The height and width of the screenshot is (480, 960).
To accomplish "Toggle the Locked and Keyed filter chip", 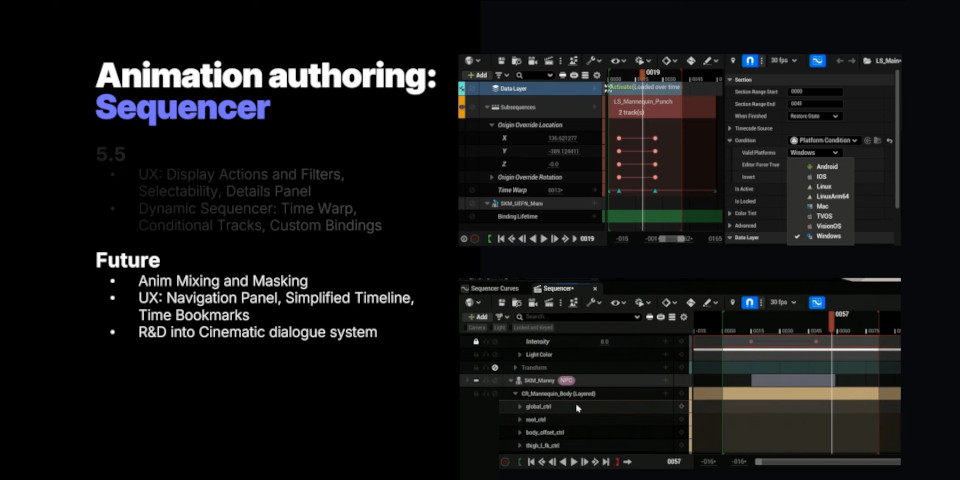I will [532, 327].
